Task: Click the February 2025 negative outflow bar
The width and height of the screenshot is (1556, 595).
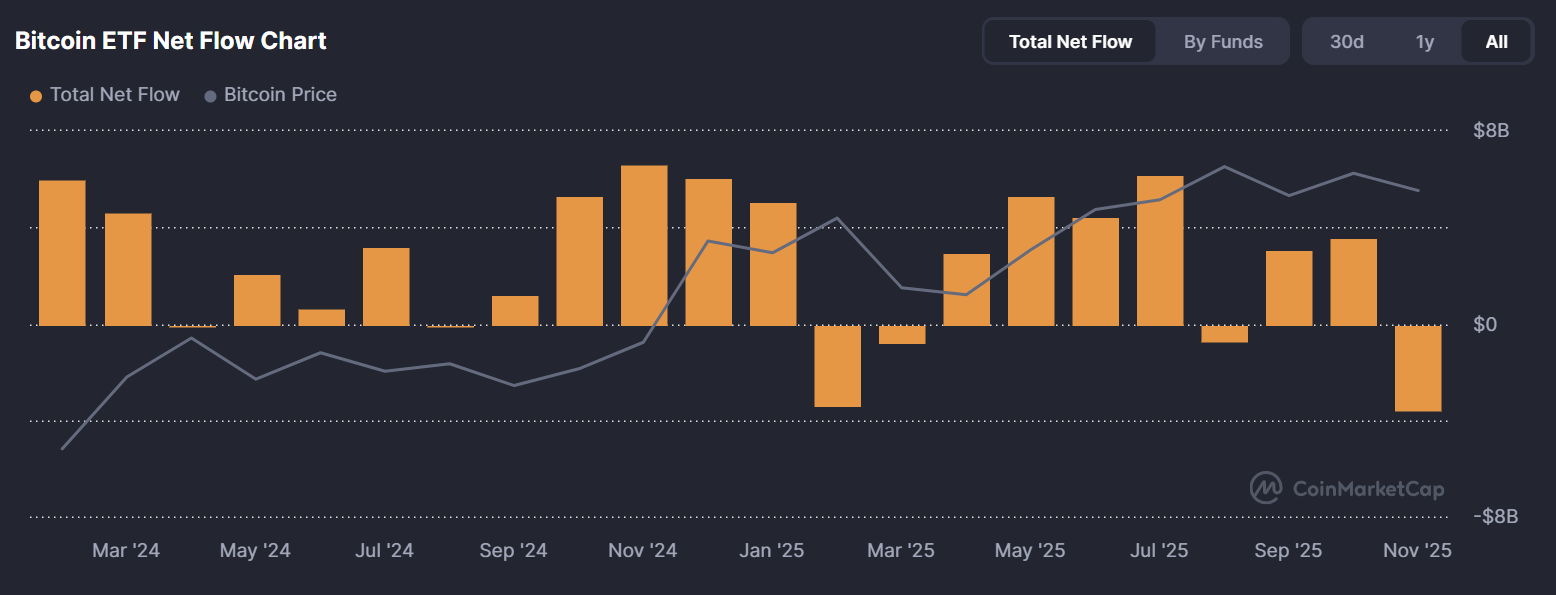Action: pyautogui.click(x=837, y=365)
